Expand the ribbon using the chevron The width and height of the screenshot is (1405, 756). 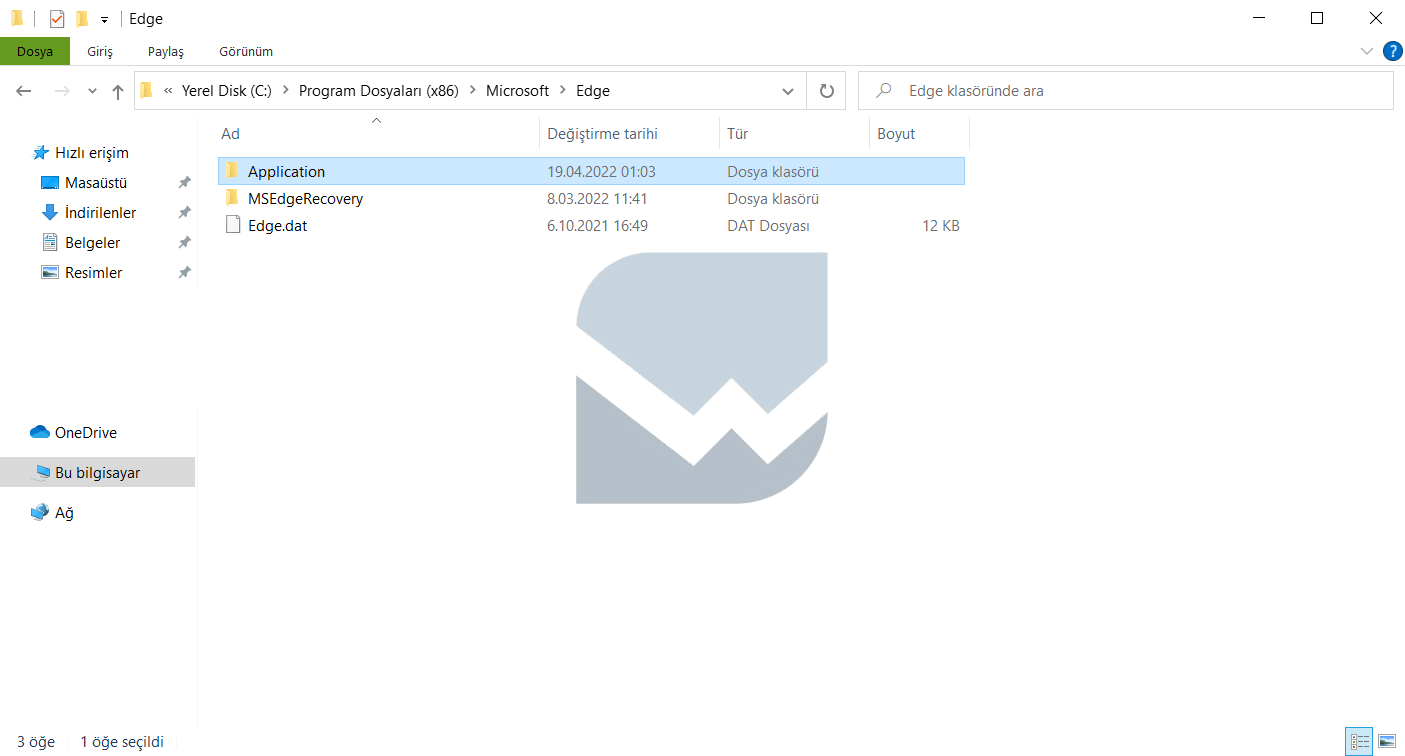click(x=1367, y=51)
